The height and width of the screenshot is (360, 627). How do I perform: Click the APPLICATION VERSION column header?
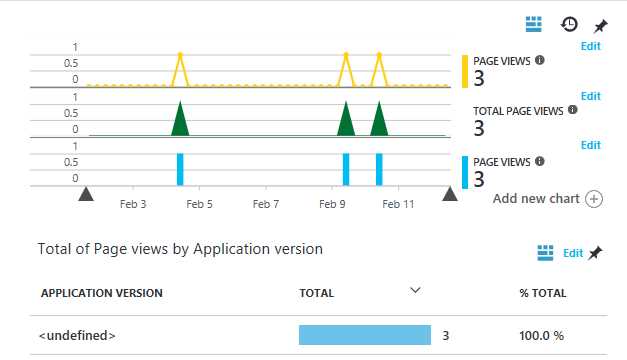tap(102, 293)
